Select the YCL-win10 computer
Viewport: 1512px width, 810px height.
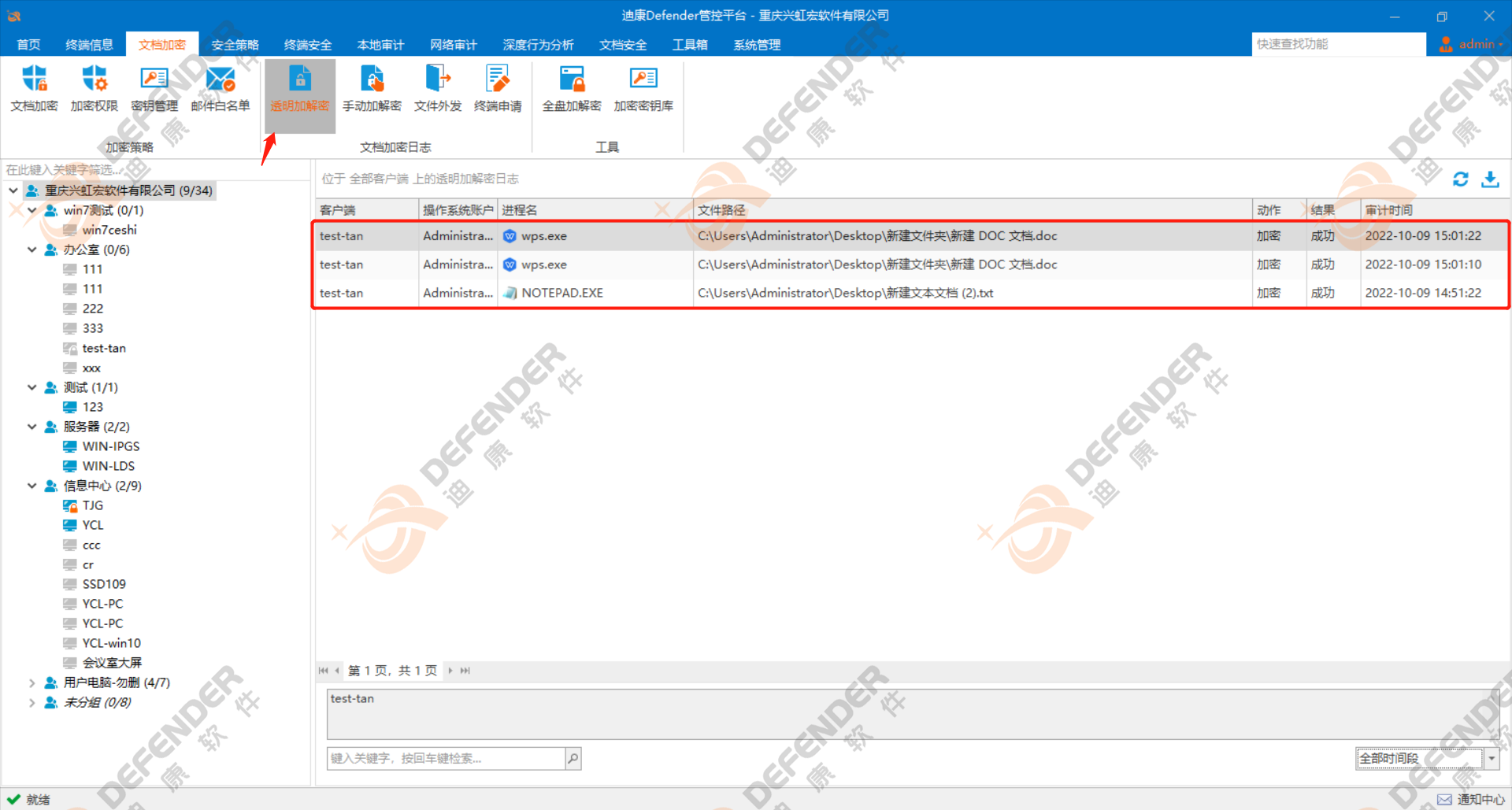[111, 643]
